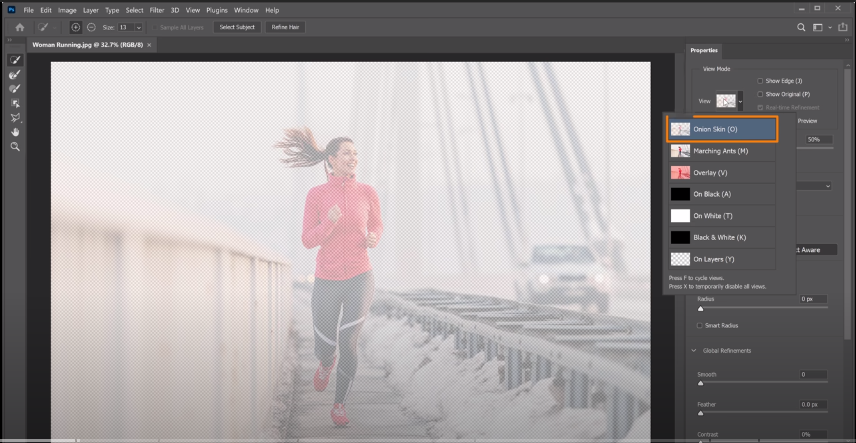Open the Filter menu
This screenshot has height=443, width=856.
(x=156, y=9)
